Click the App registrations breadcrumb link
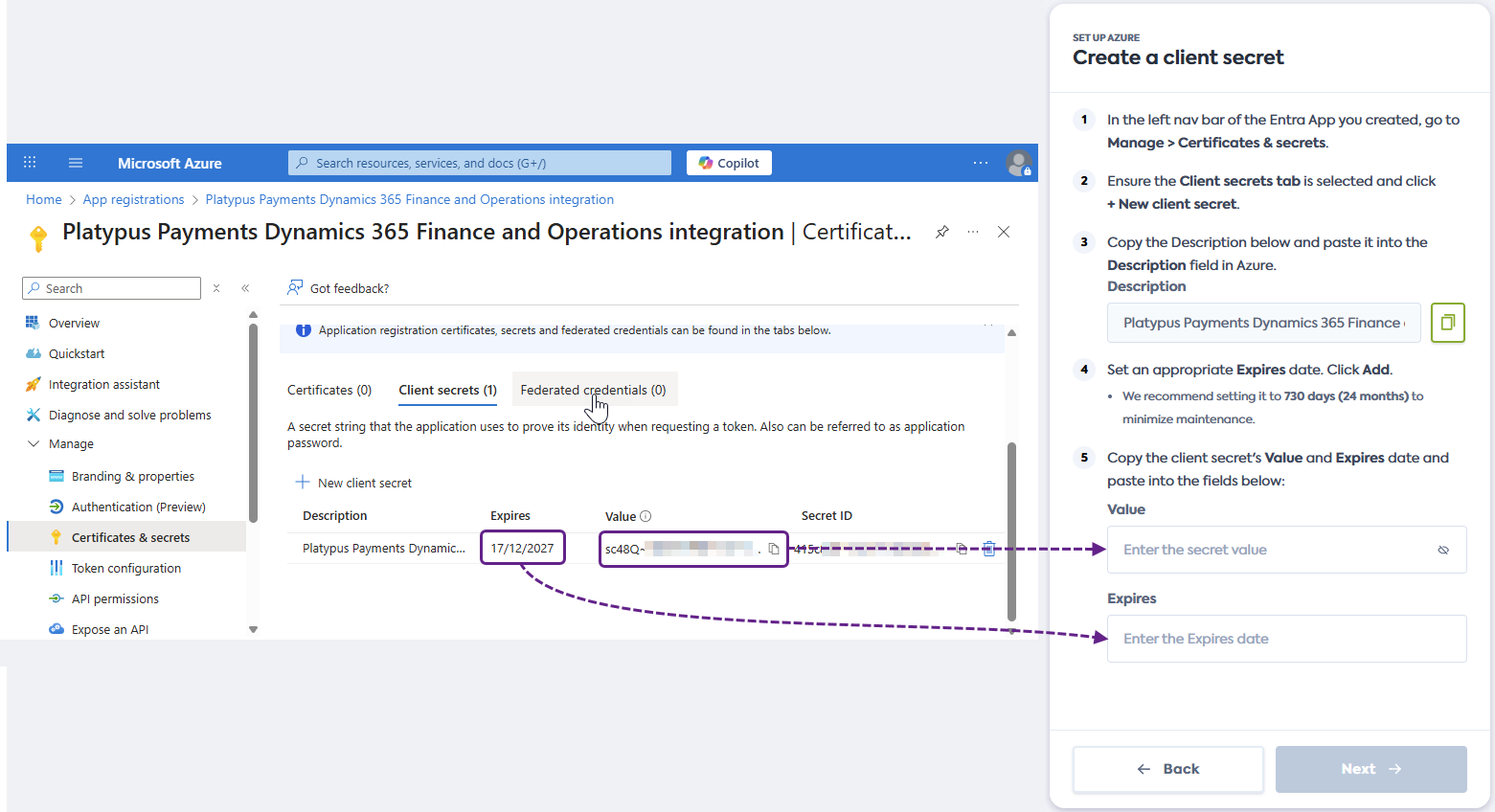The width and height of the screenshot is (1495, 812). coord(133,199)
